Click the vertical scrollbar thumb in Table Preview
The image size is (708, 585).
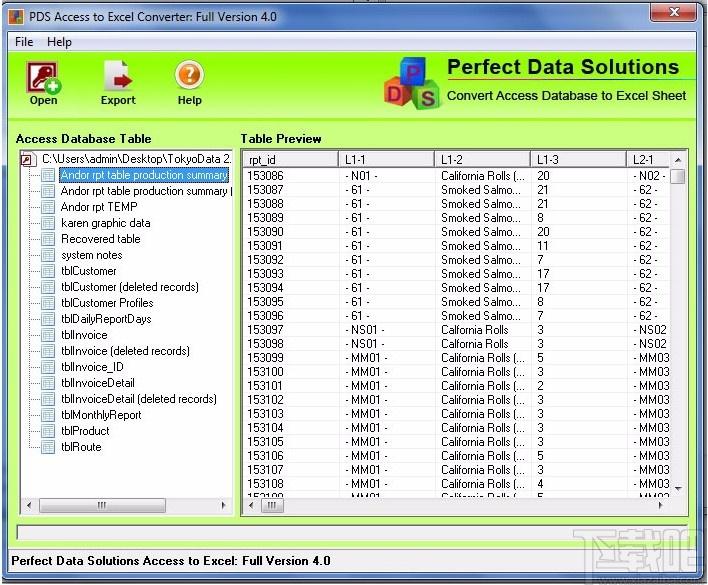[678, 176]
